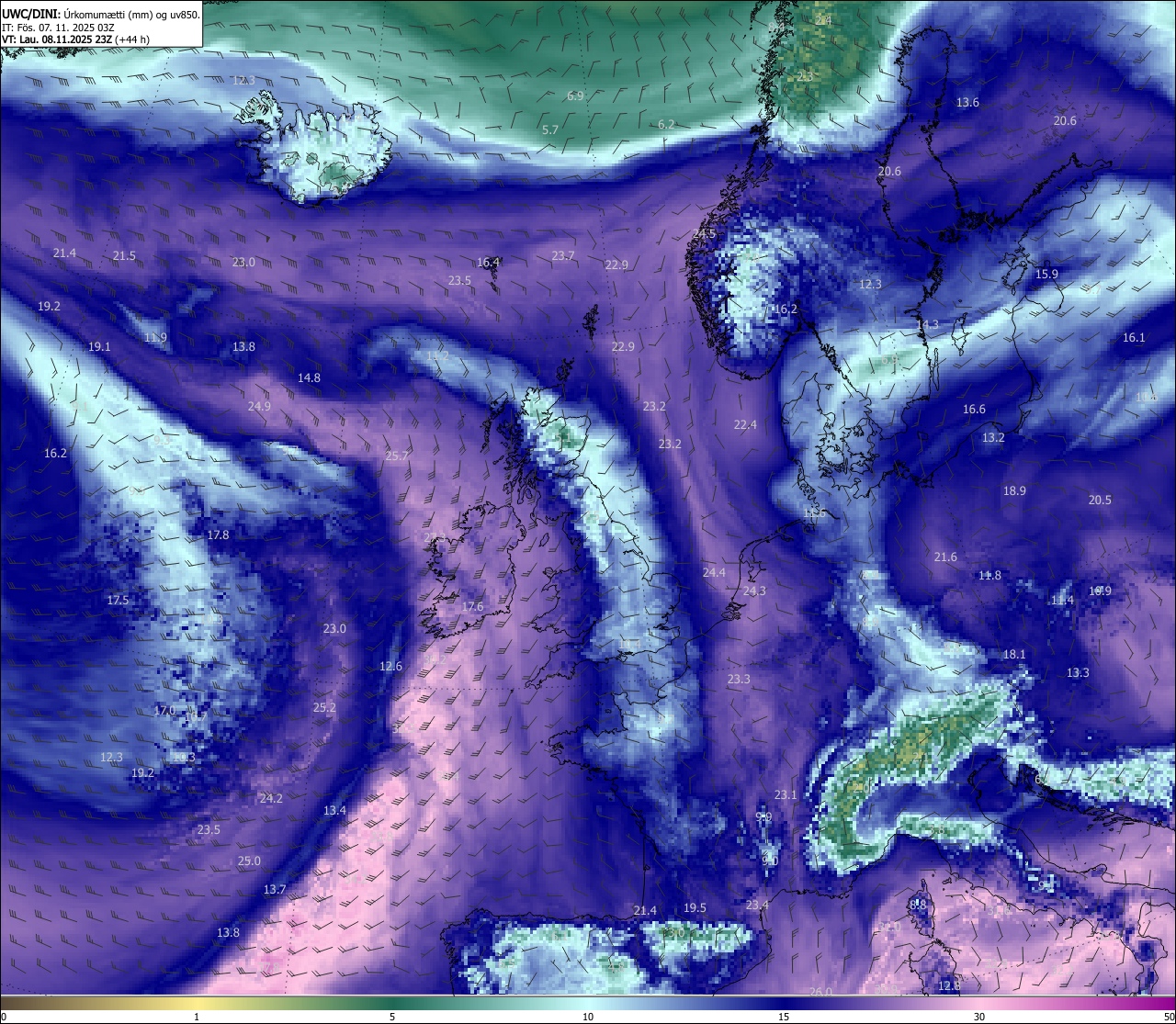Select the initial time line 'IT: Fös. 07. 11. 2025 03Z'

point(58,28)
